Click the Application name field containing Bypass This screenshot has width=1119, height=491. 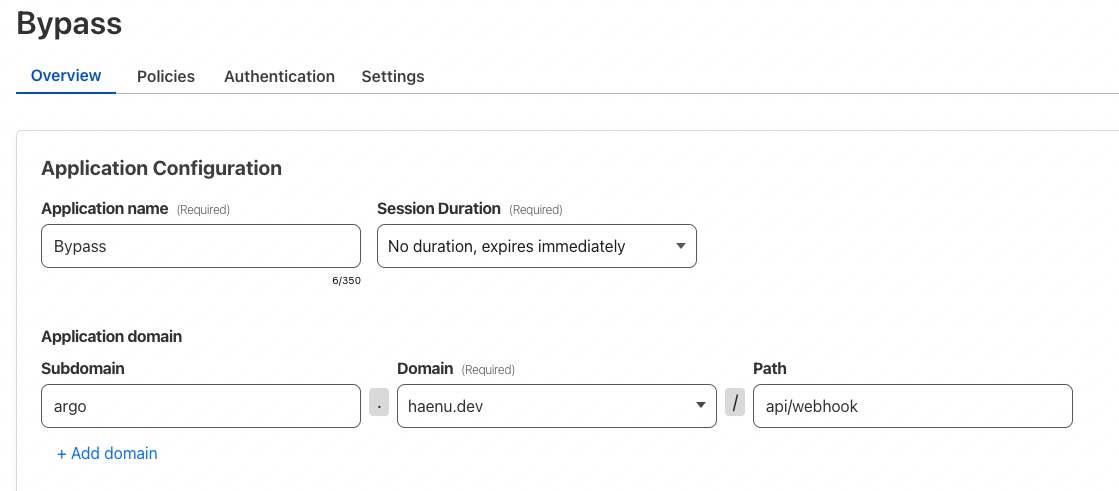201,246
